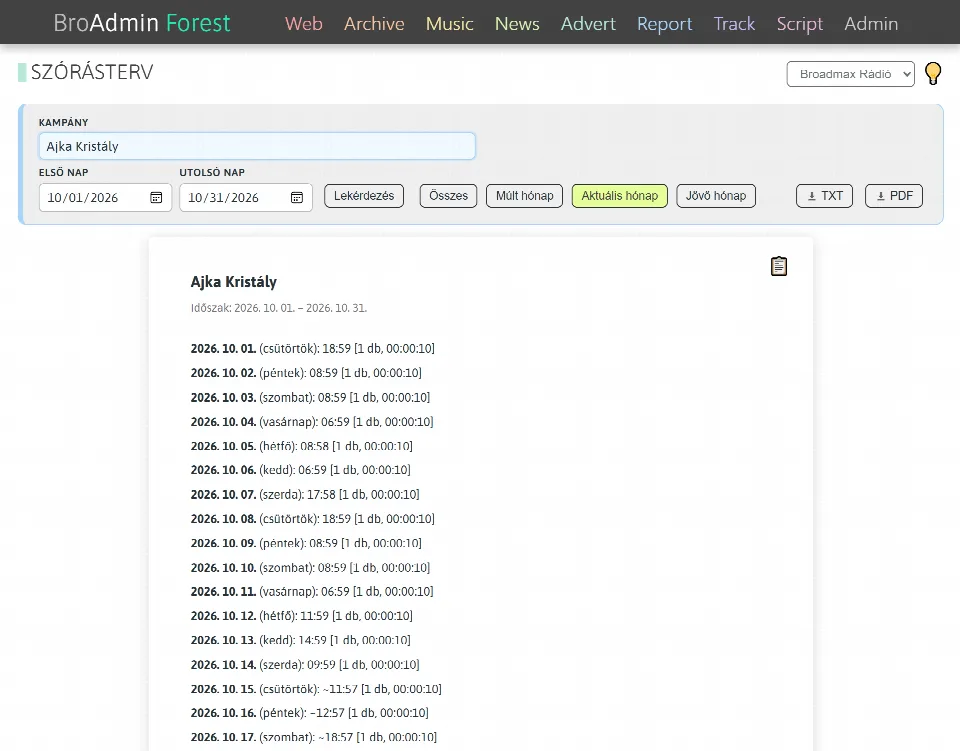This screenshot has width=960, height=751.
Task: Click the SZÓRÁSTERV page title
Action: click(92, 72)
